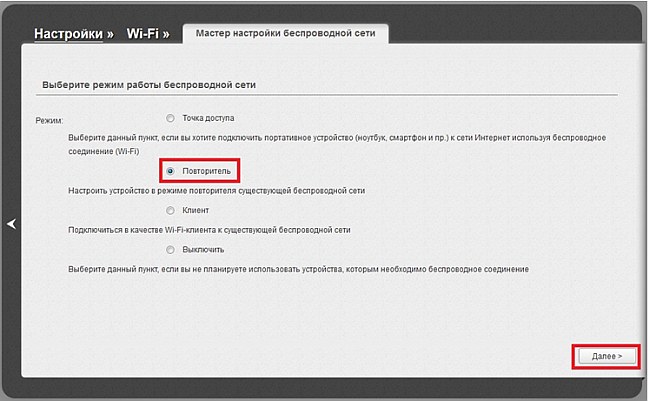Click the » separator after Wi-Fi

click(x=165, y=33)
